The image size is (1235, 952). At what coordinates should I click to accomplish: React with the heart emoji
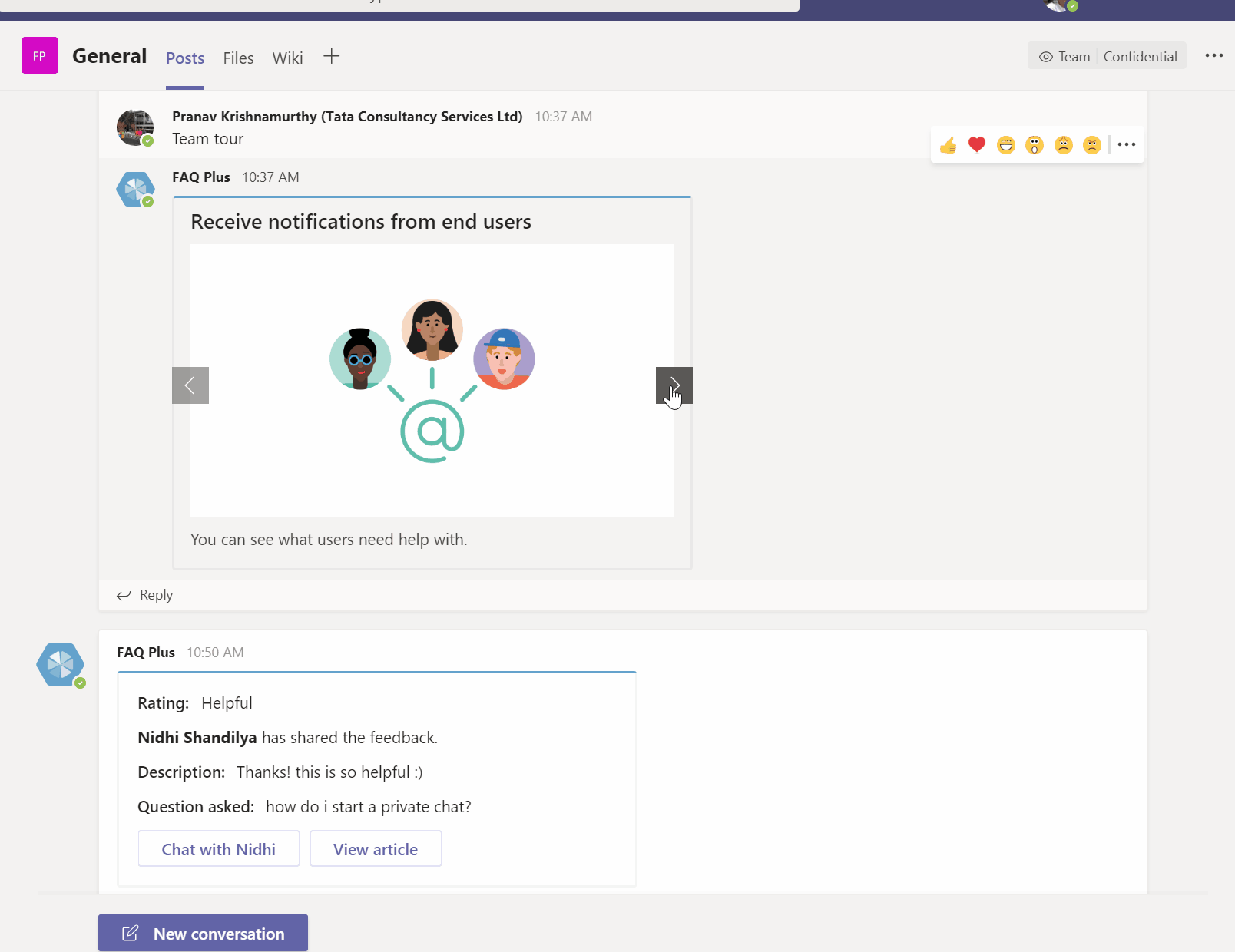coord(977,144)
